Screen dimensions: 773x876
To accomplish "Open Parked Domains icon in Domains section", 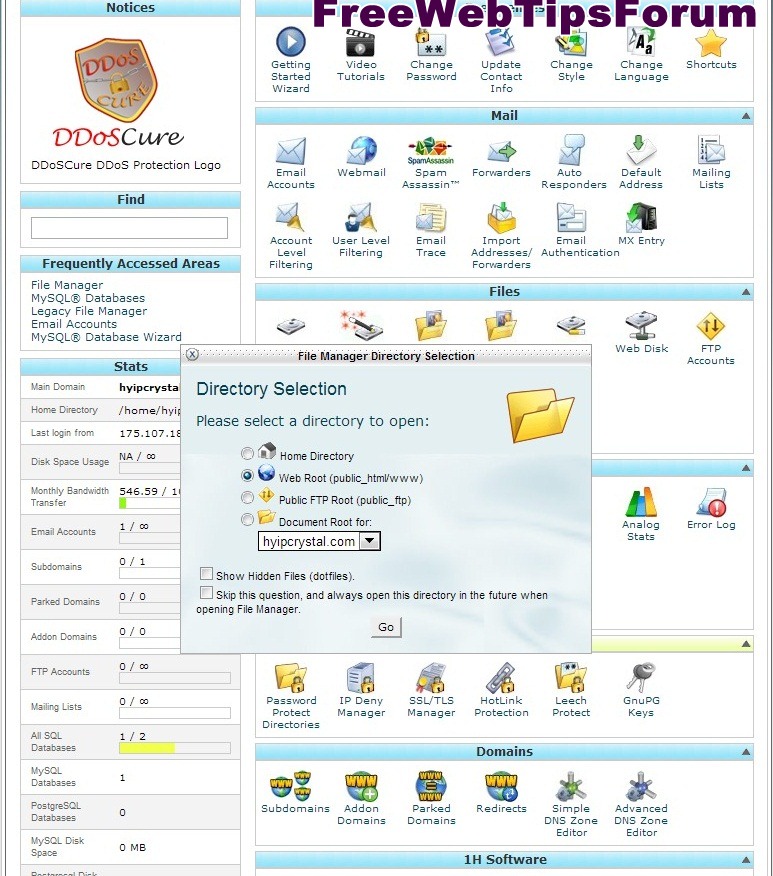I will (x=431, y=786).
